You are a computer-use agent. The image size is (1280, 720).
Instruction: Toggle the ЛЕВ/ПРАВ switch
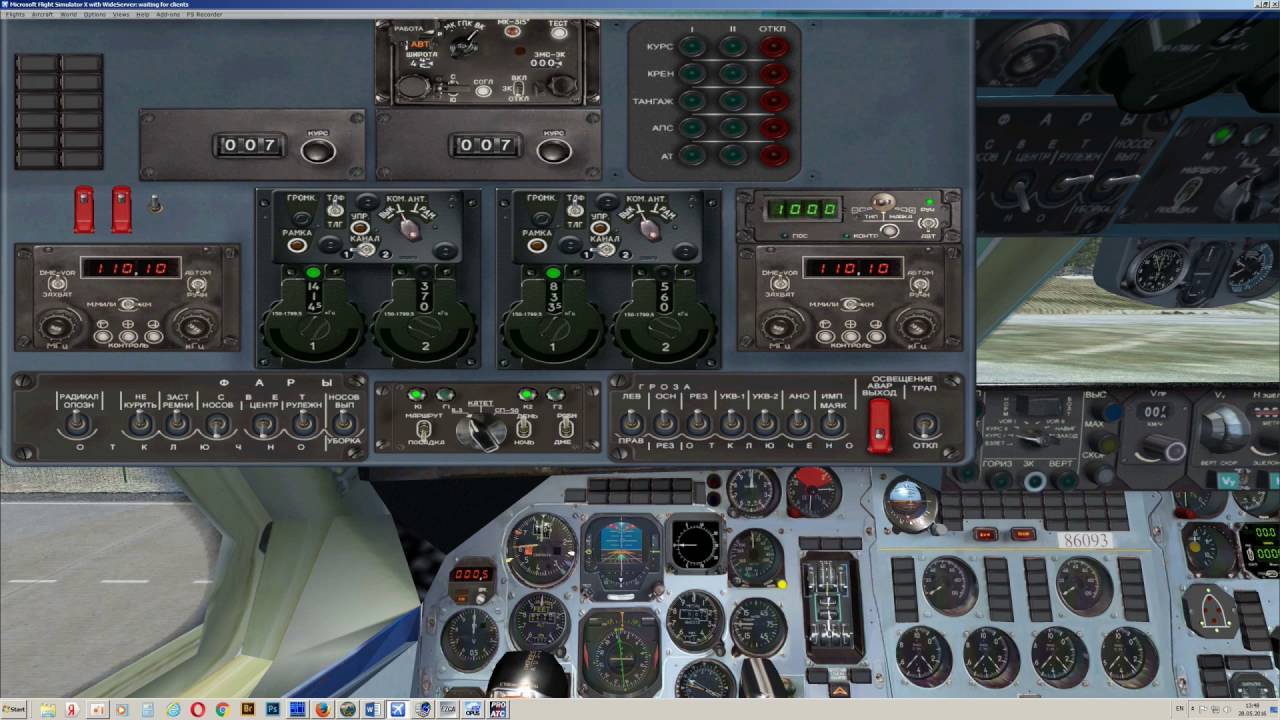coord(631,424)
